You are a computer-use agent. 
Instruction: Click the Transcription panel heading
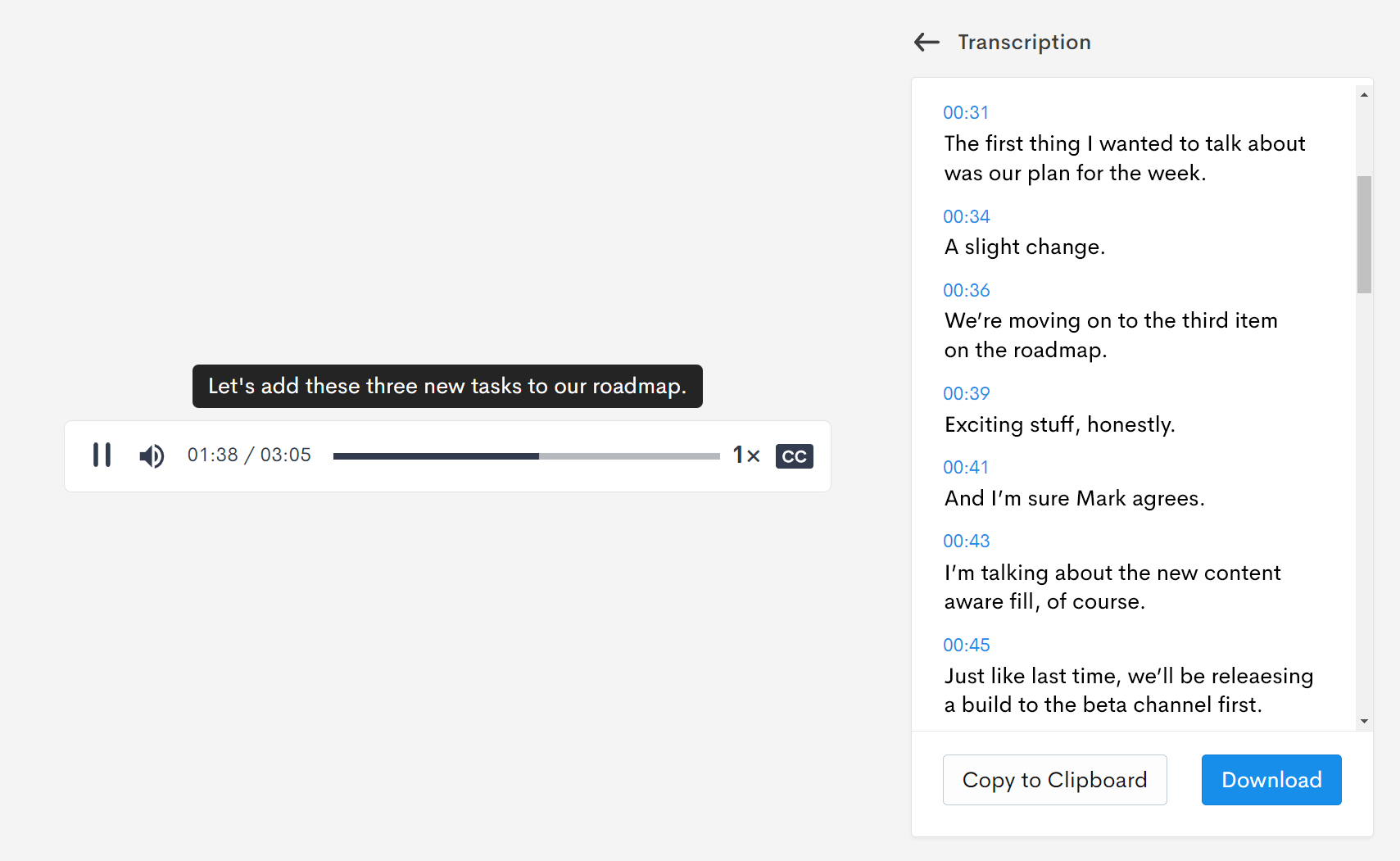pos(1024,42)
